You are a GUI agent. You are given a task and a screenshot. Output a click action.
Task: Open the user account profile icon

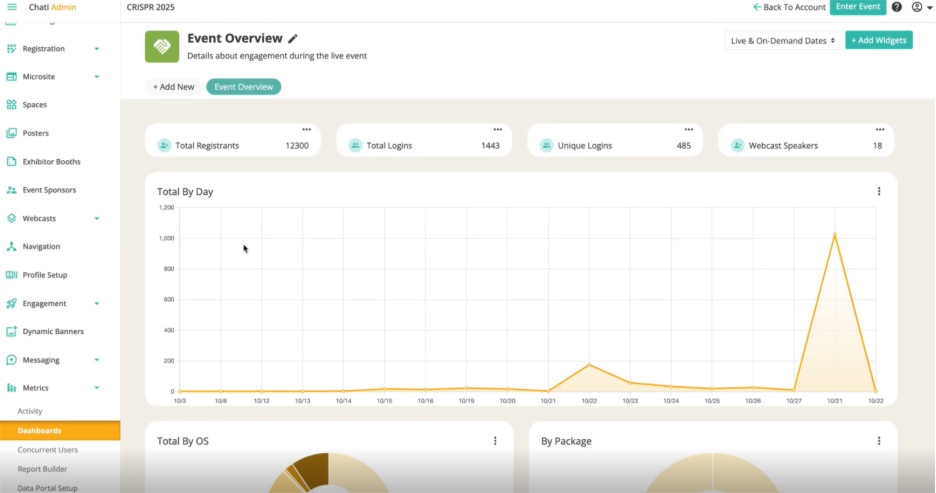pos(916,7)
